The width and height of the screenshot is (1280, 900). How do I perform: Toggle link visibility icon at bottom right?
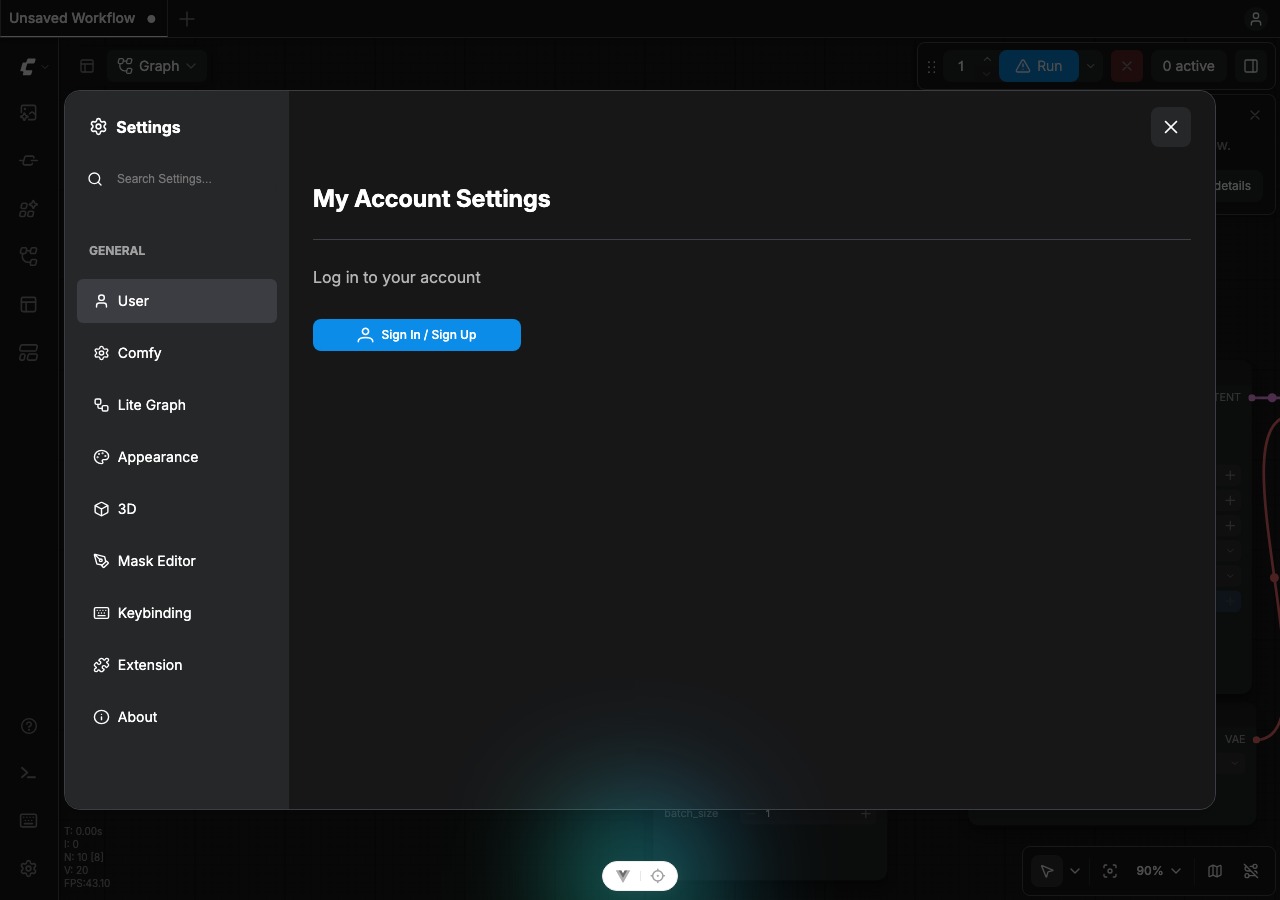pyautogui.click(x=1251, y=871)
